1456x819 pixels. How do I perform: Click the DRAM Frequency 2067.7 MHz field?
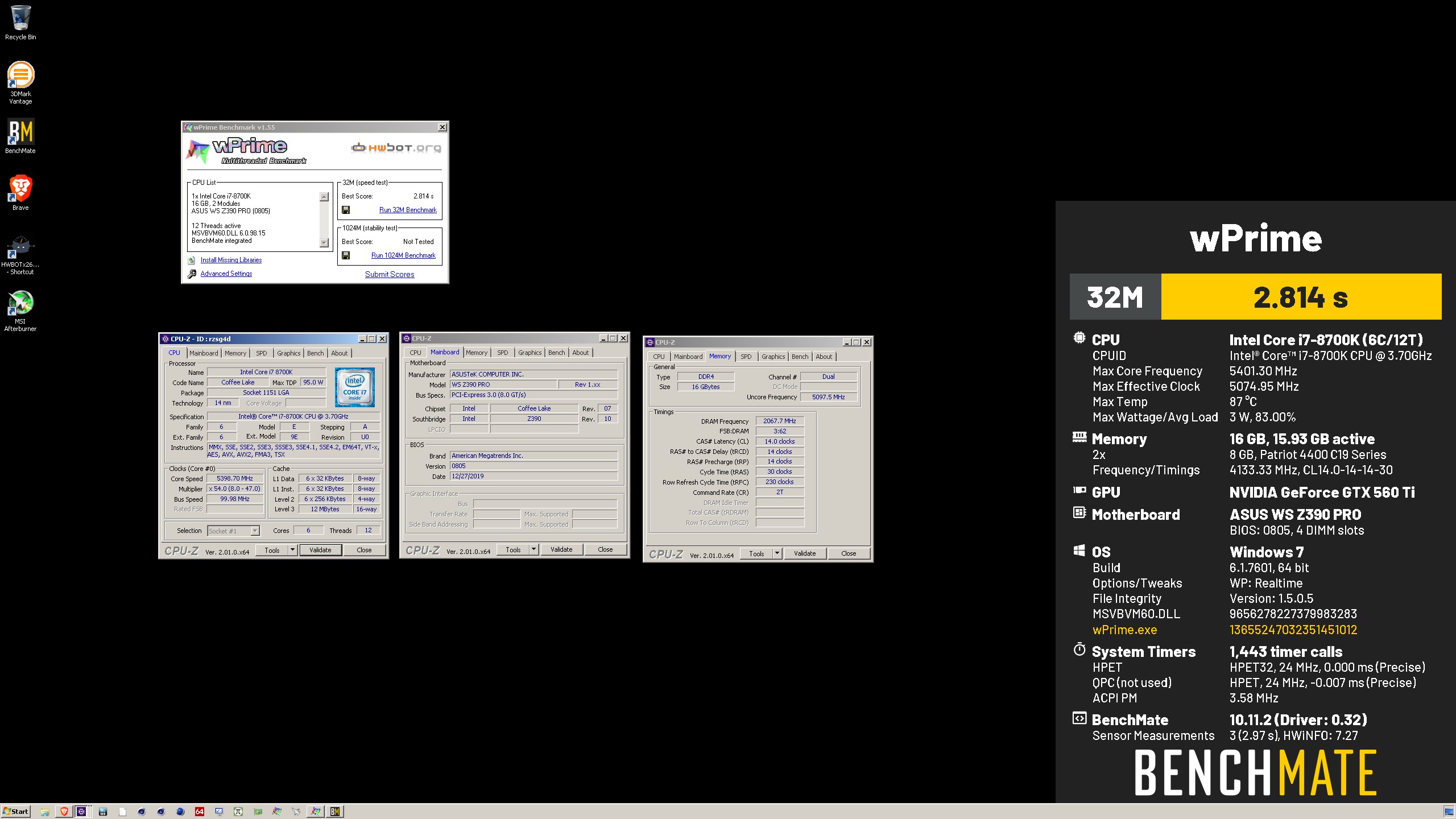tap(780, 421)
